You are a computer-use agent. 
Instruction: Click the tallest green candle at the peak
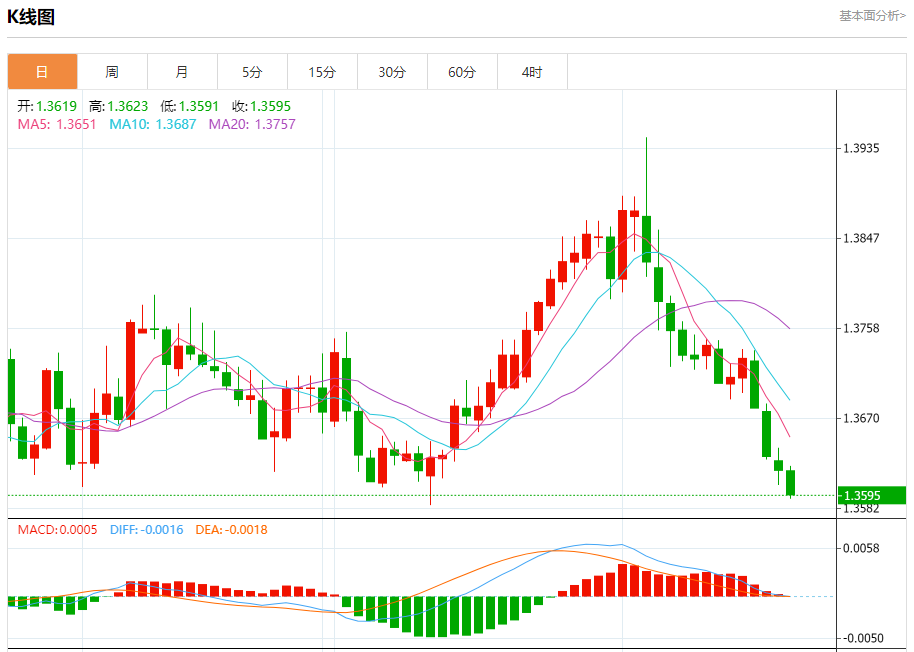coord(646,239)
